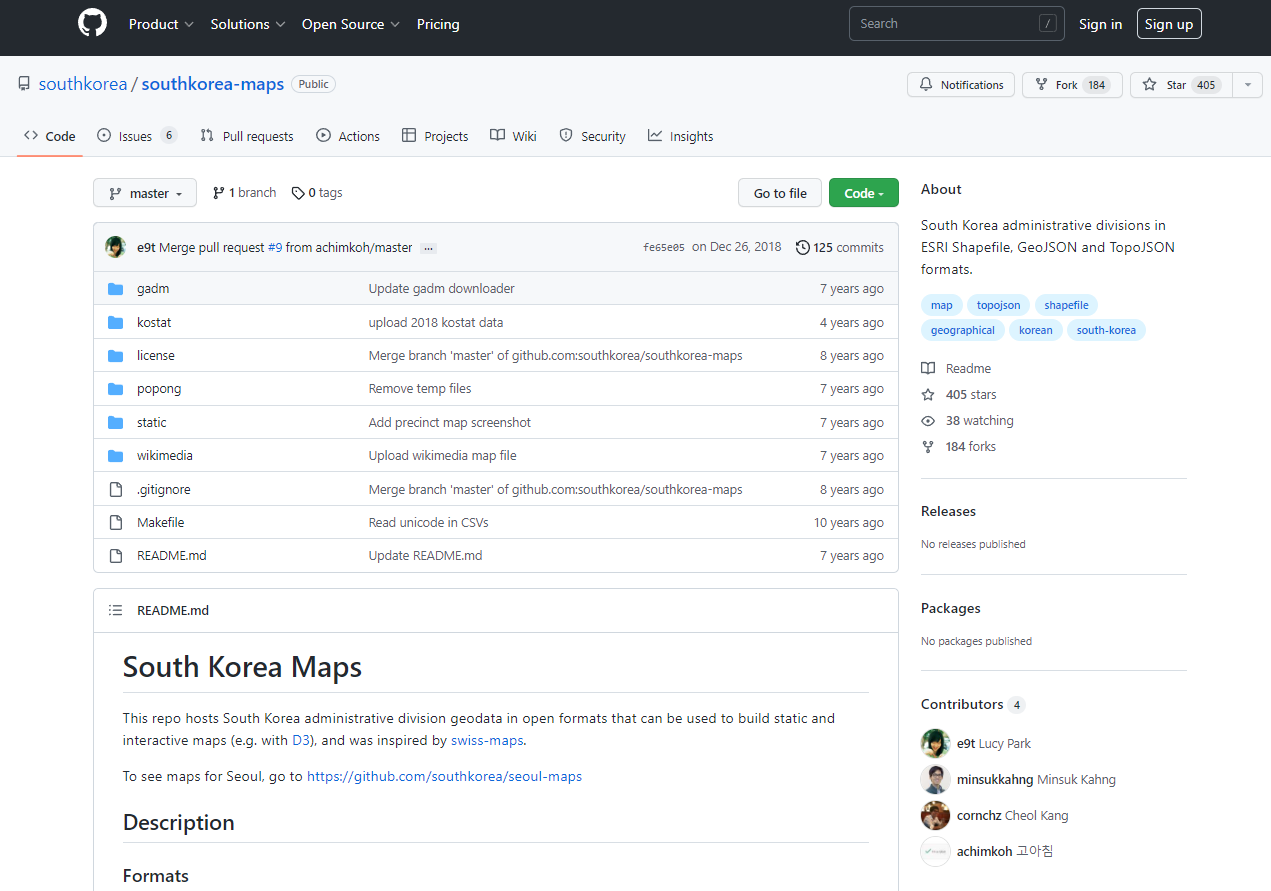The height and width of the screenshot is (891, 1271).
Task: Expand the commit message ellipsis button
Action: pyautogui.click(x=428, y=248)
